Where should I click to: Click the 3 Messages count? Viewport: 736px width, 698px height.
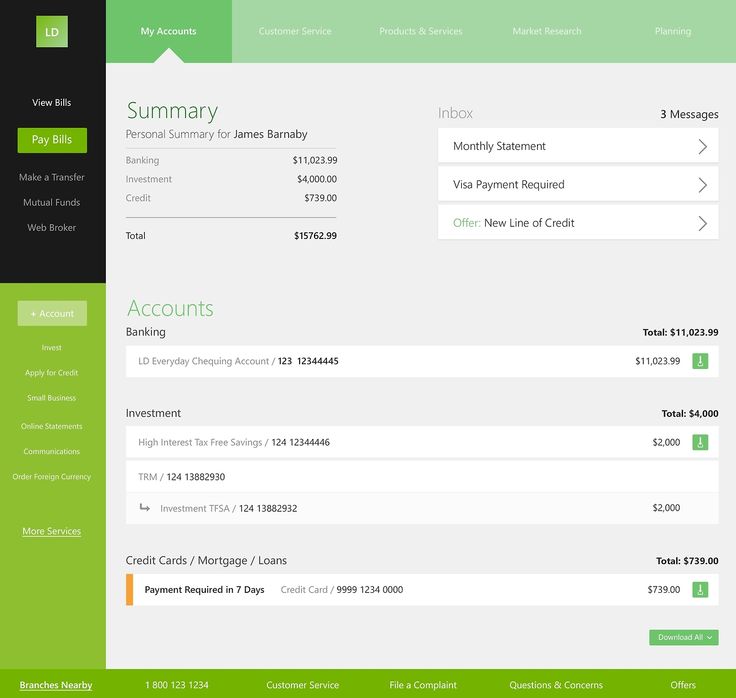coord(689,114)
